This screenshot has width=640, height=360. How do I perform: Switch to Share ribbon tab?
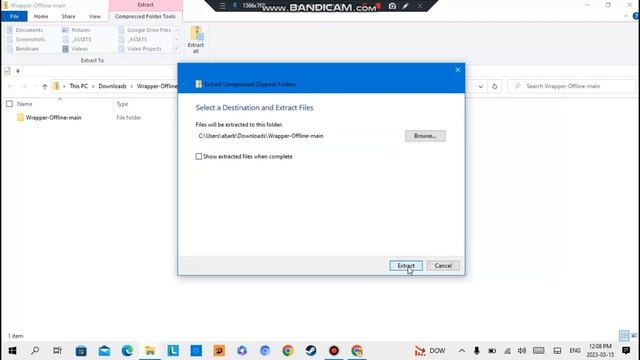[68, 16]
